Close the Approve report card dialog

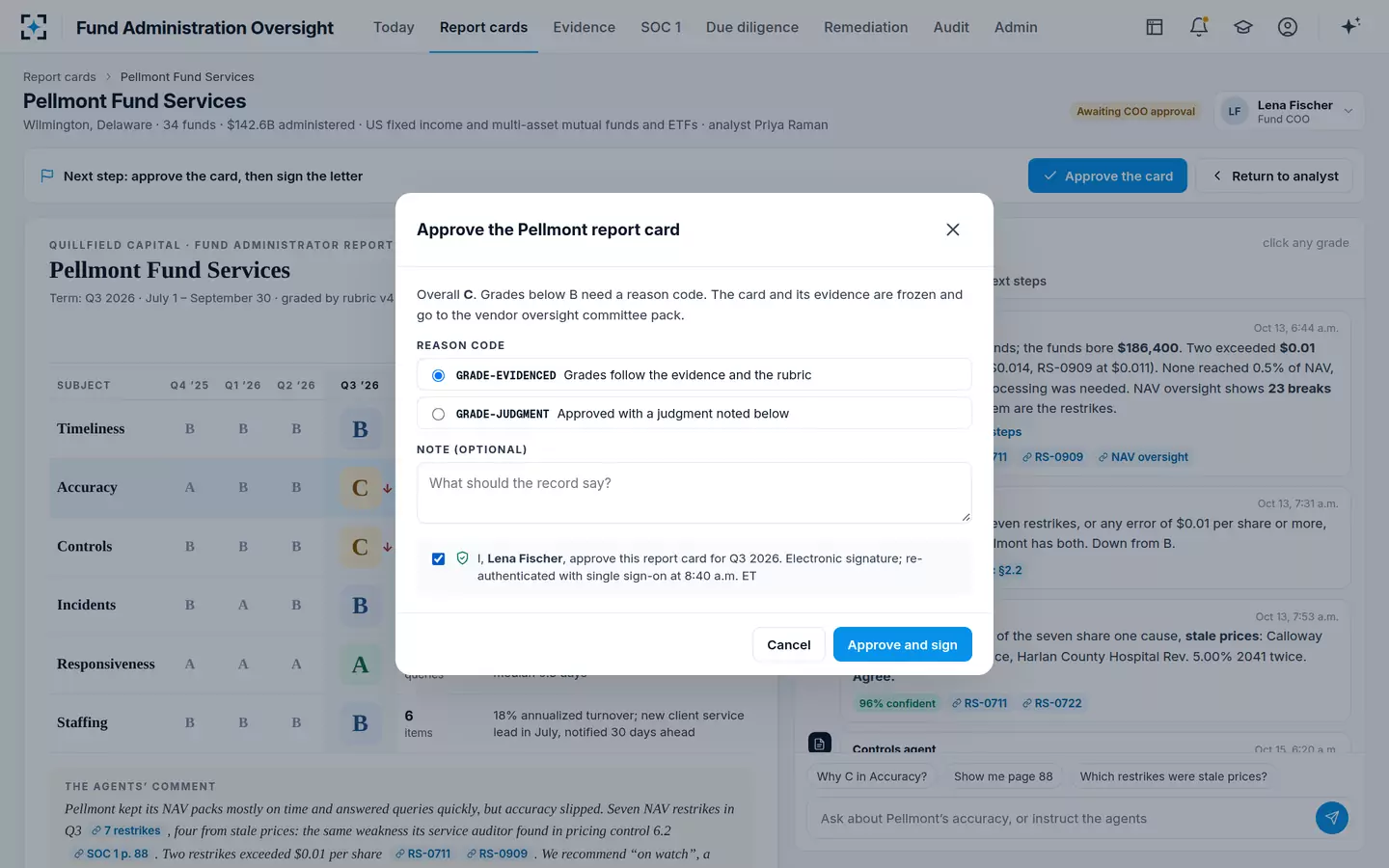(953, 230)
